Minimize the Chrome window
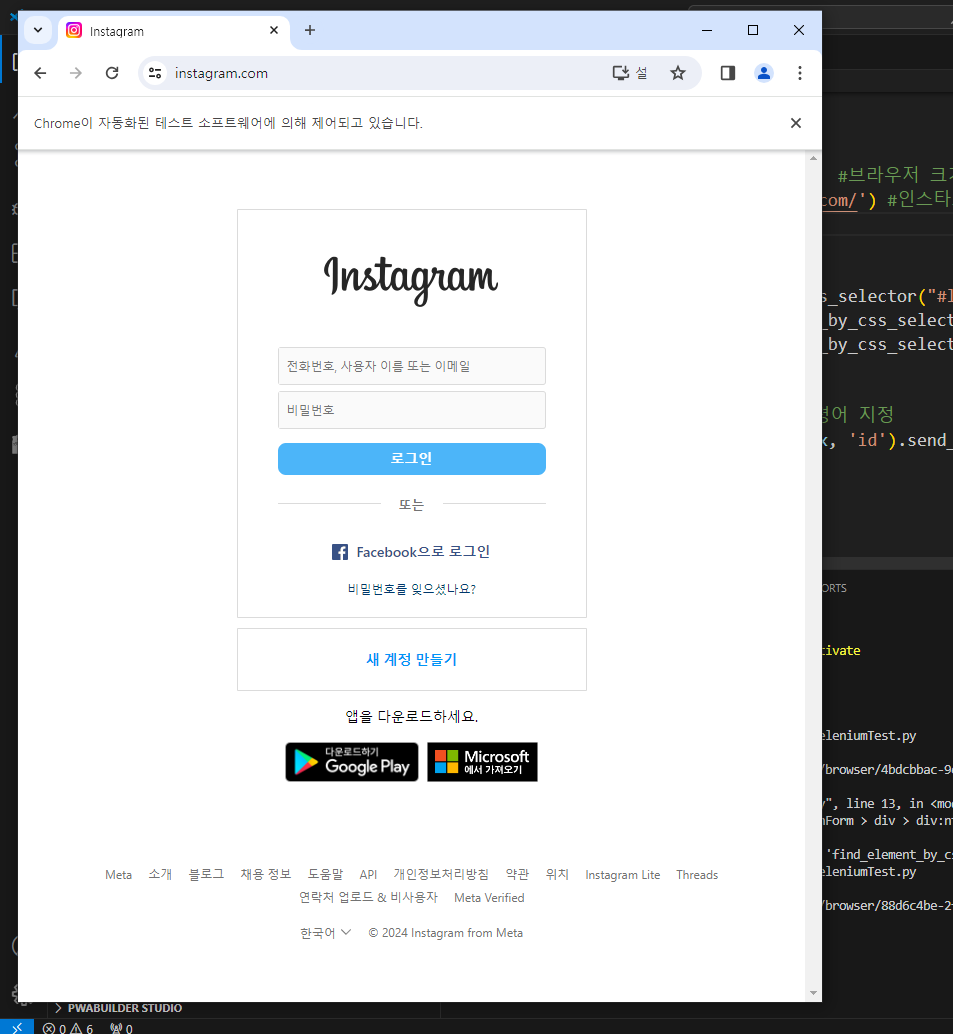Viewport: 953px width, 1034px height. click(x=707, y=30)
